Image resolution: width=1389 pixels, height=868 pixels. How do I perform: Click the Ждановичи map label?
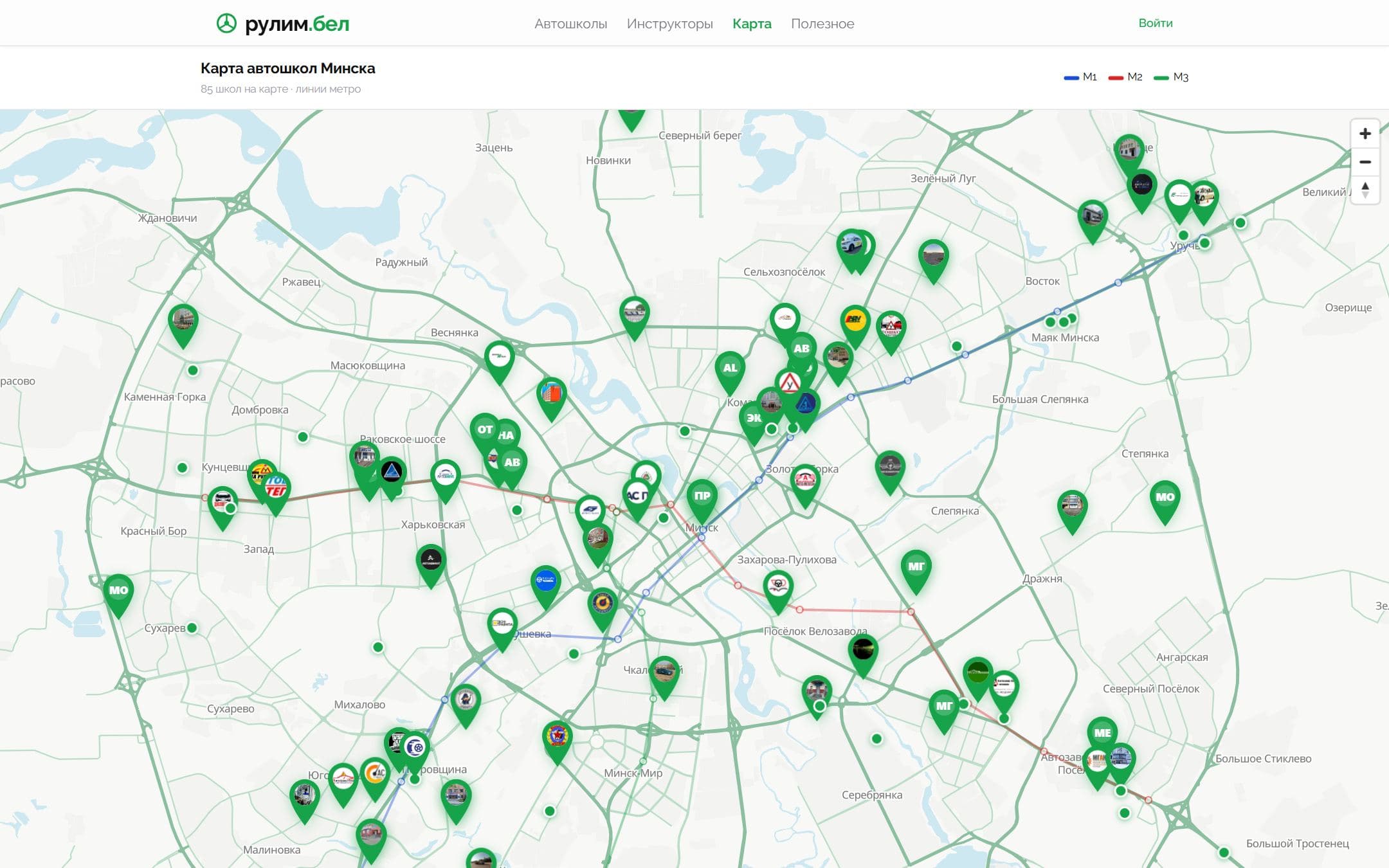[167, 218]
